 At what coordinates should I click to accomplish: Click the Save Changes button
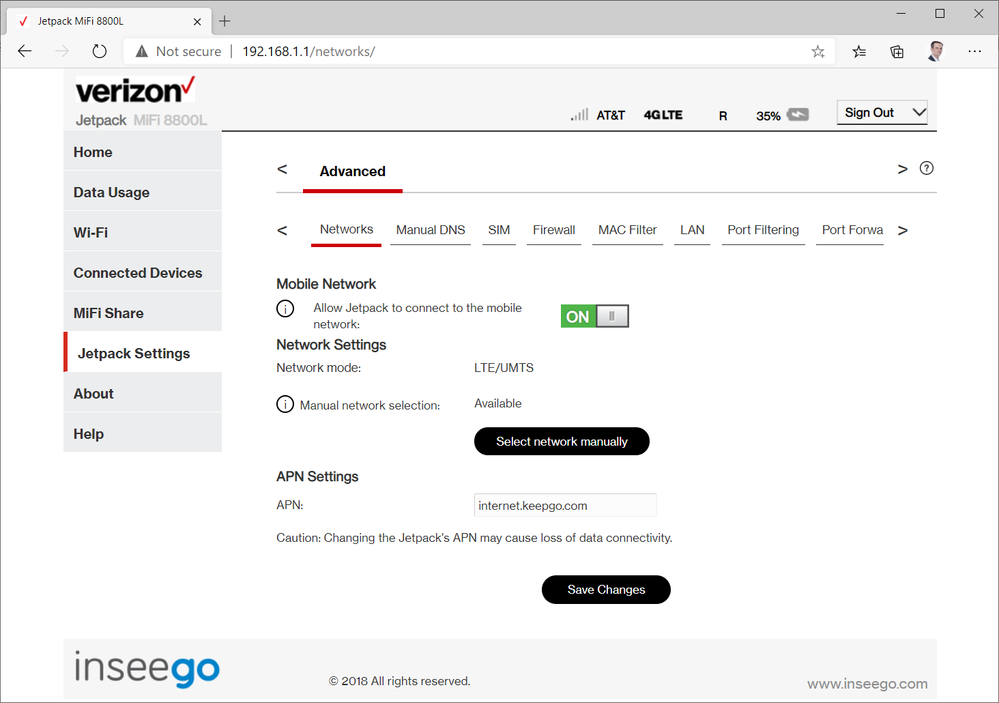606,590
